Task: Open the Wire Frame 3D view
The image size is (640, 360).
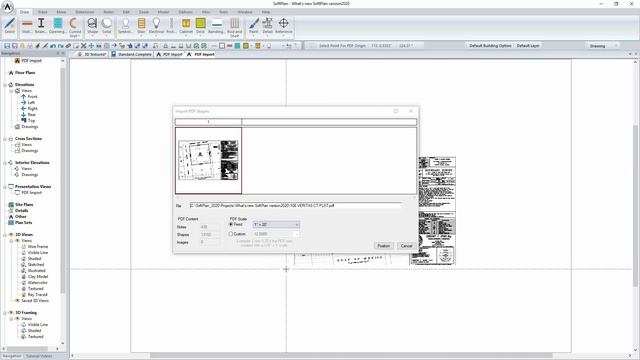Action: (x=38, y=247)
